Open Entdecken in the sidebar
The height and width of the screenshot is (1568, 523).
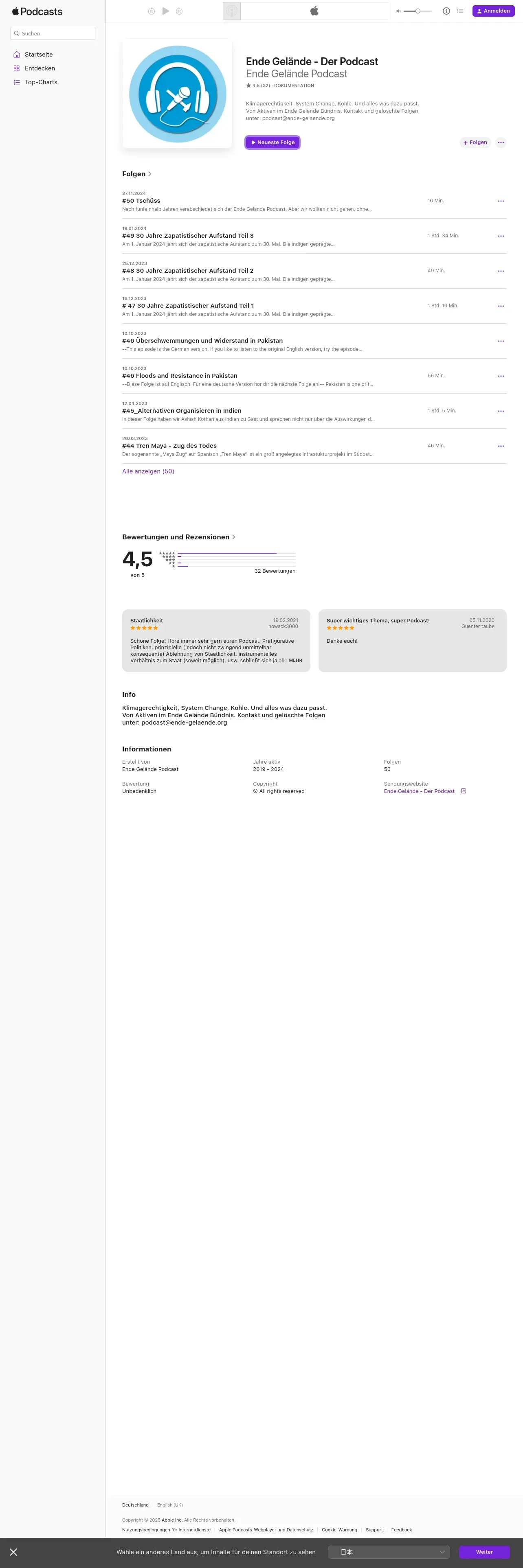click(40, 68)
